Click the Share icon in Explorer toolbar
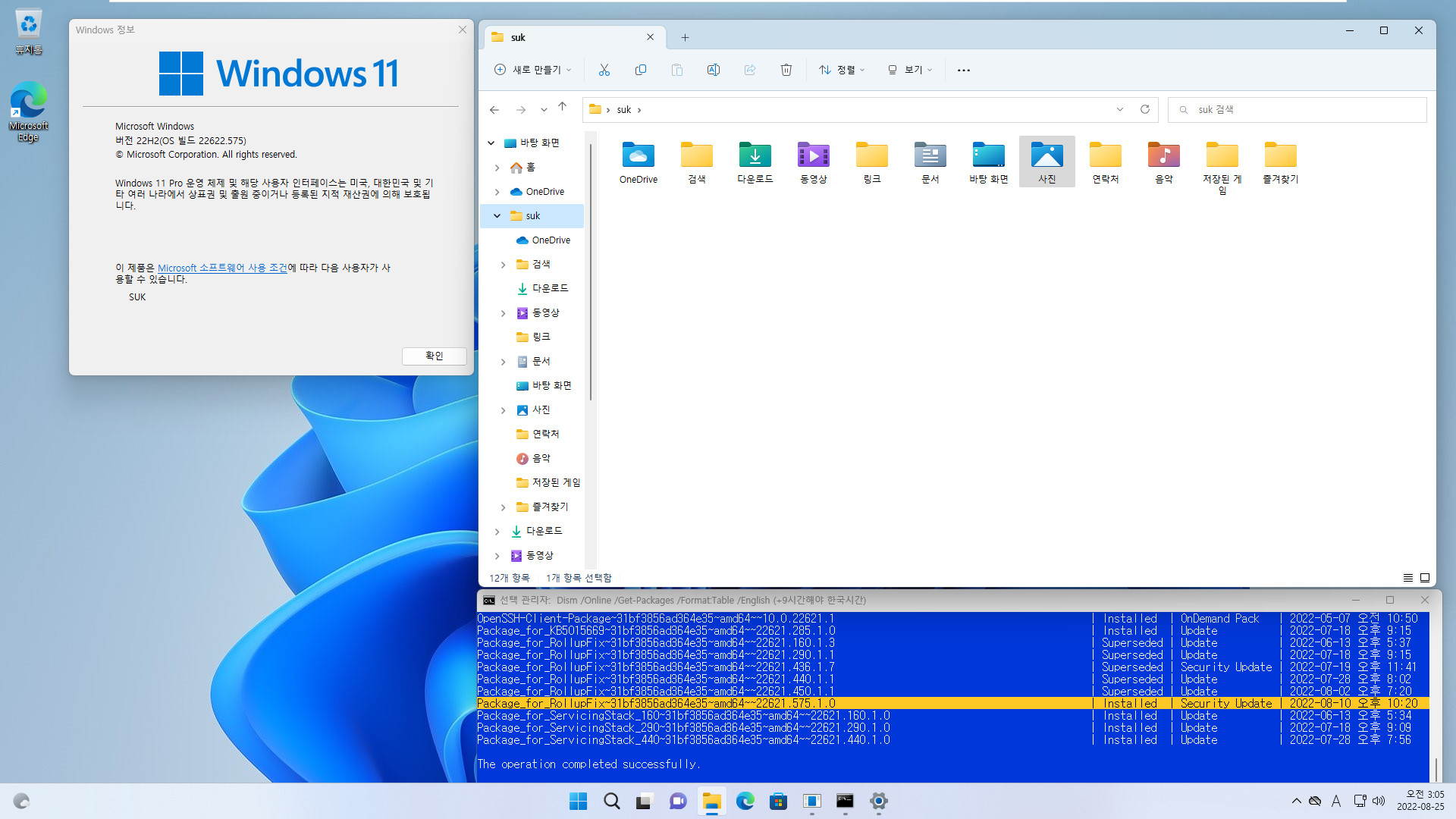The image size is (1456, 819). [x=749, y=70]
